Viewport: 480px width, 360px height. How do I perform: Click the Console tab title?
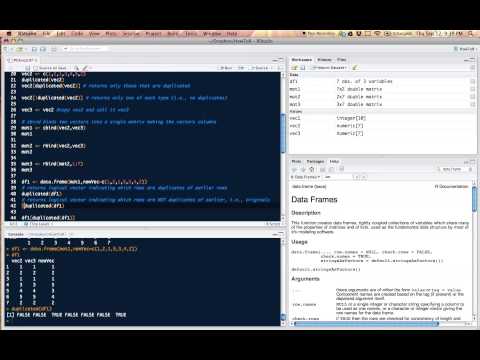[x=16, y=234]
